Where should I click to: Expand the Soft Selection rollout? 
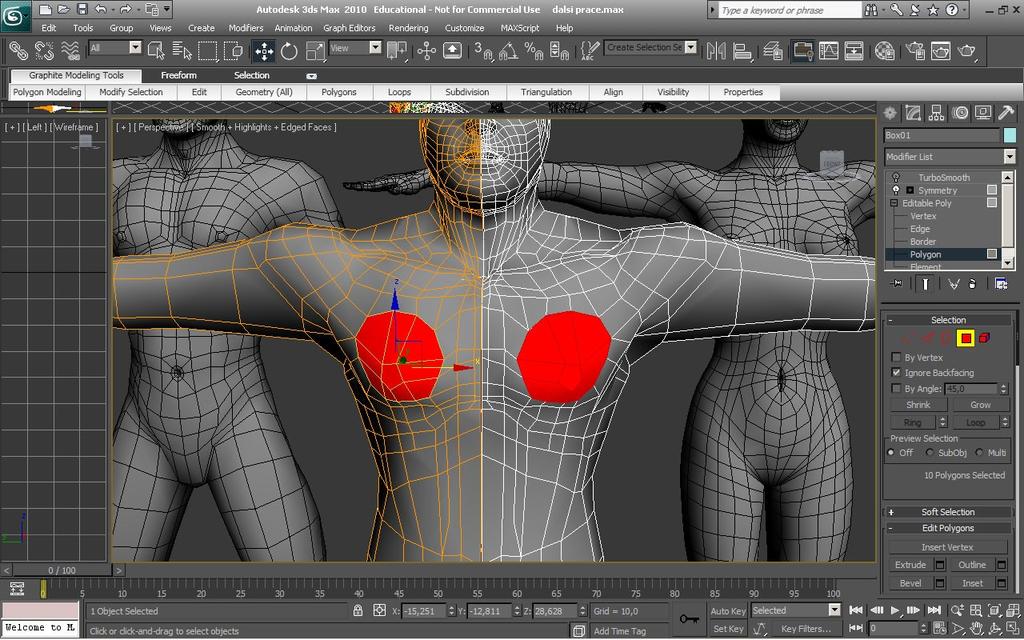pyautogui.click(x=948, y=512)
